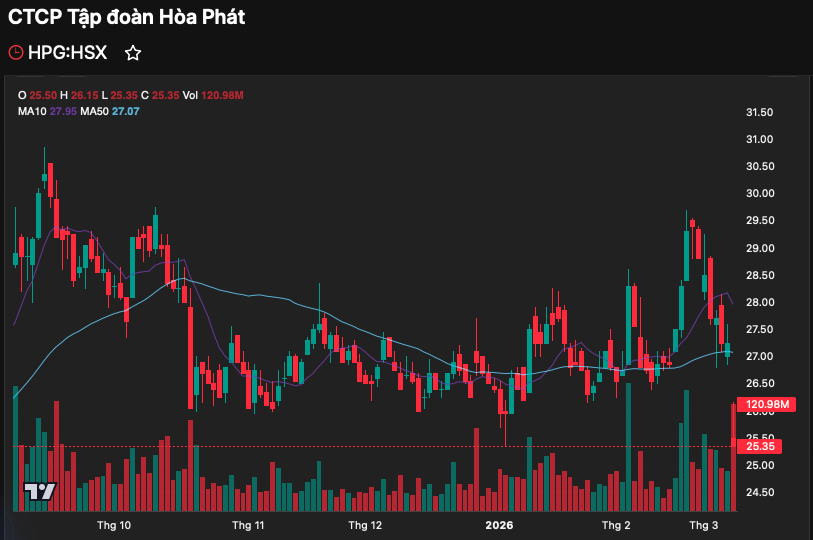Select the Thg 11 date label
Viewport: 813px width, 540px height.
(248, 525)
